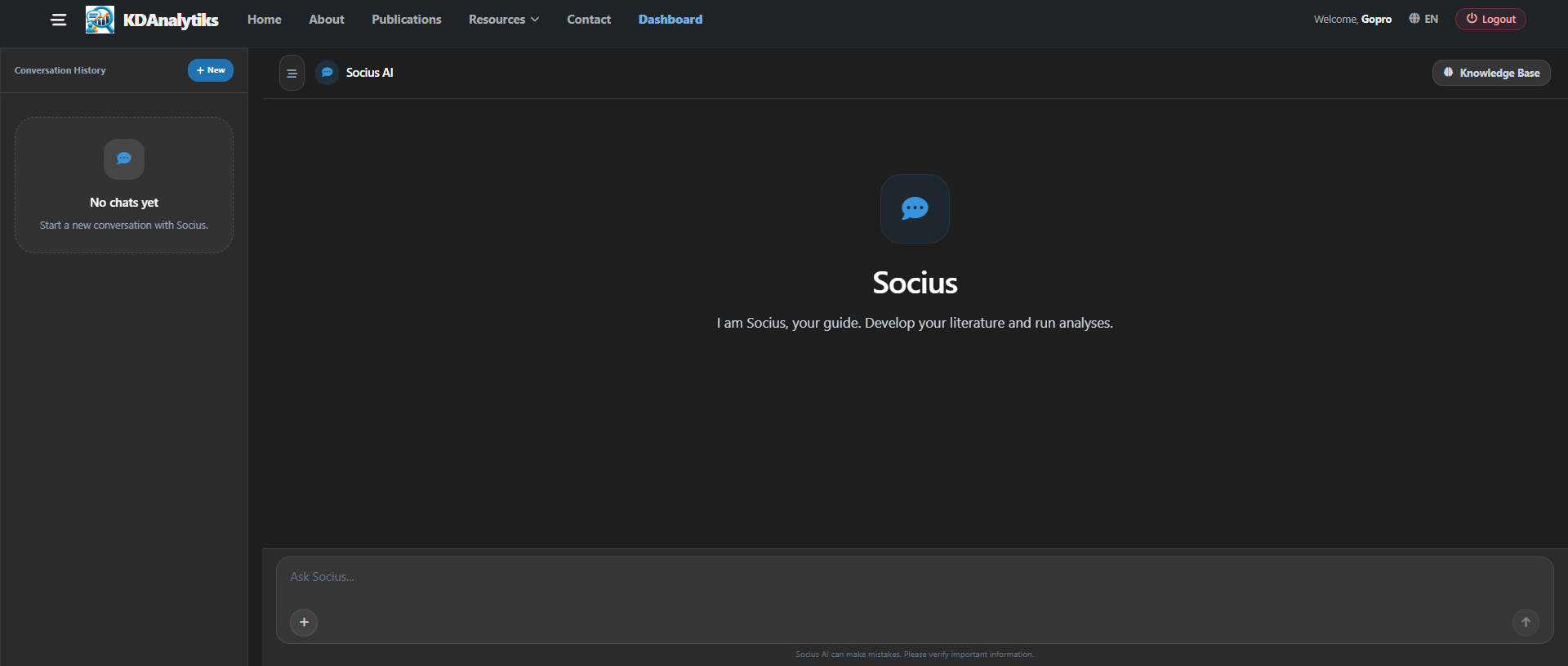This screenshot has width=1568, height=666.
Task: Click the KDAnalytiks brand name
Action: (171, 20)
